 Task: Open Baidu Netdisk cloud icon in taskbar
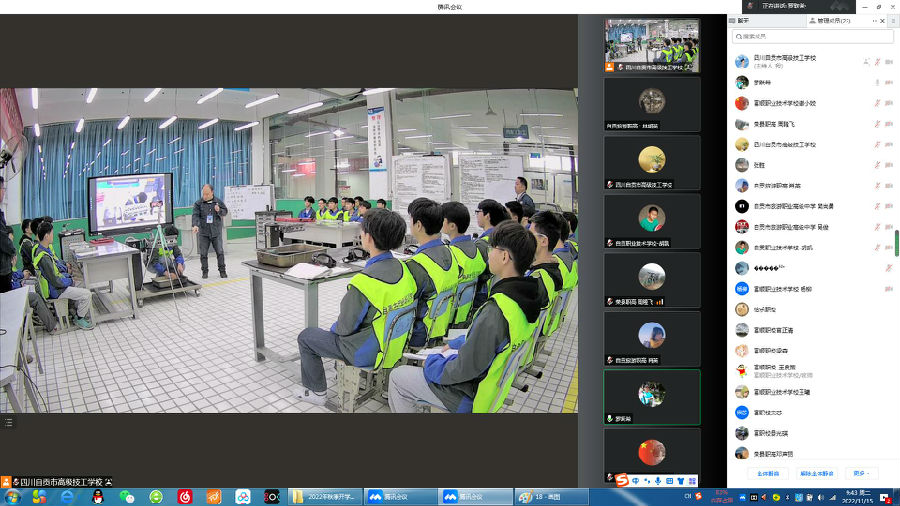[243, 497]
